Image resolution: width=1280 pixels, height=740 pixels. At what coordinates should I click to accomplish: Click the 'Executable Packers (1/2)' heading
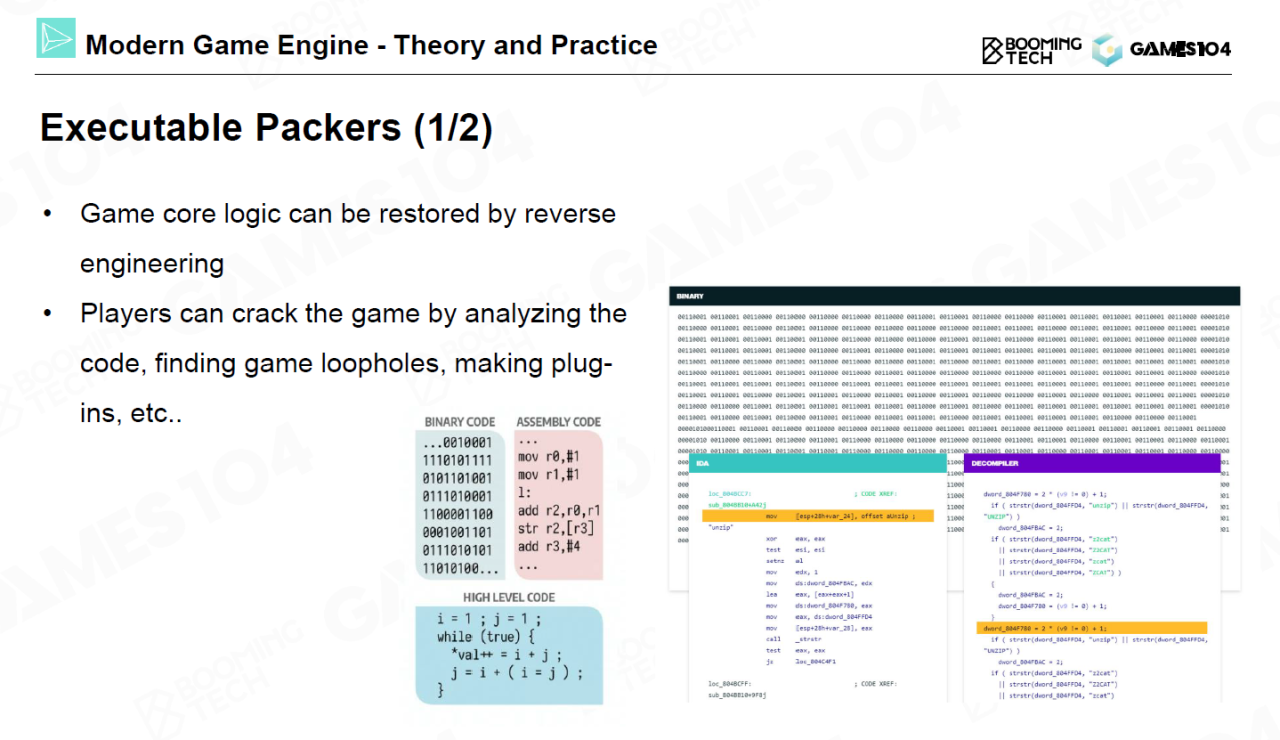tap(266, 128)
